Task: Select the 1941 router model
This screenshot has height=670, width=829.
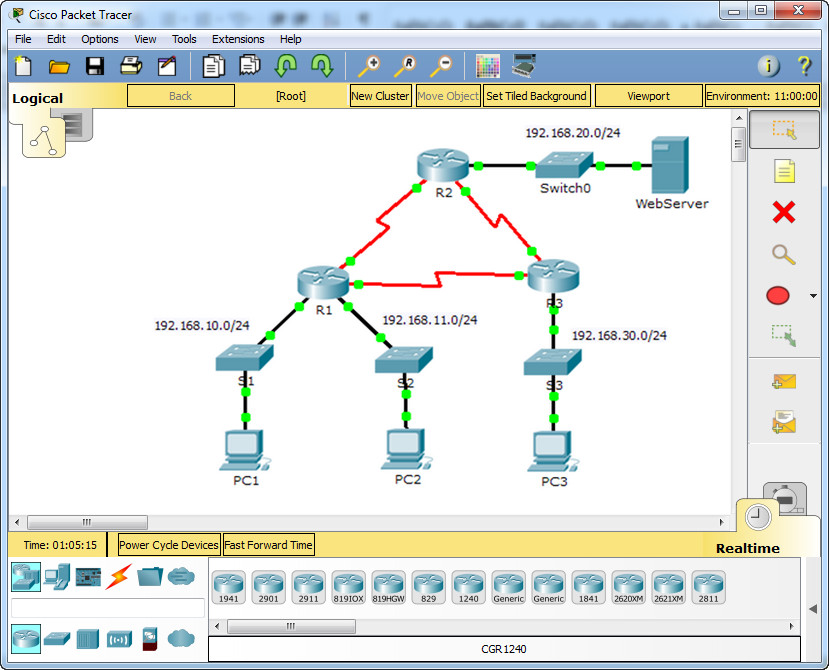Action: [228, 587]
